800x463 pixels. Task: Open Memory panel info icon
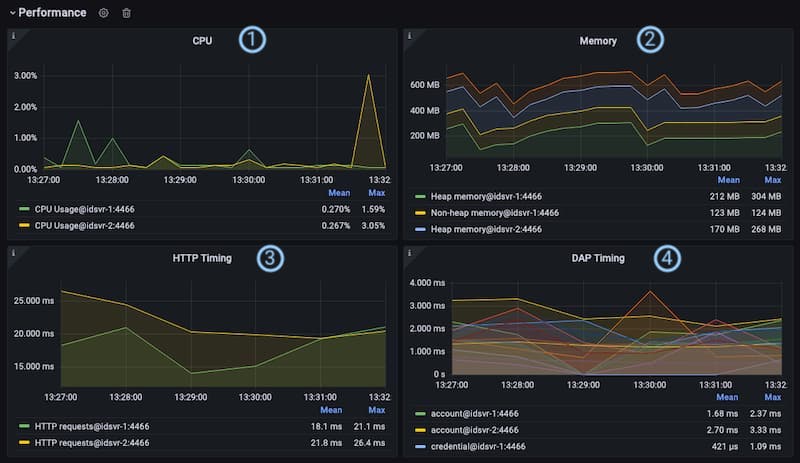(409, 36)
